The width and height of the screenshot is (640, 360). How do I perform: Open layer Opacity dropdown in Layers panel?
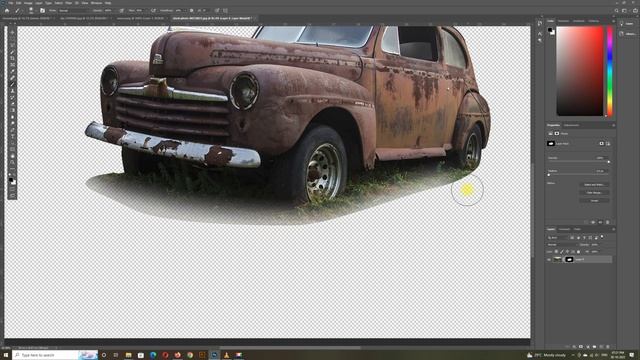tap(597, 244)
